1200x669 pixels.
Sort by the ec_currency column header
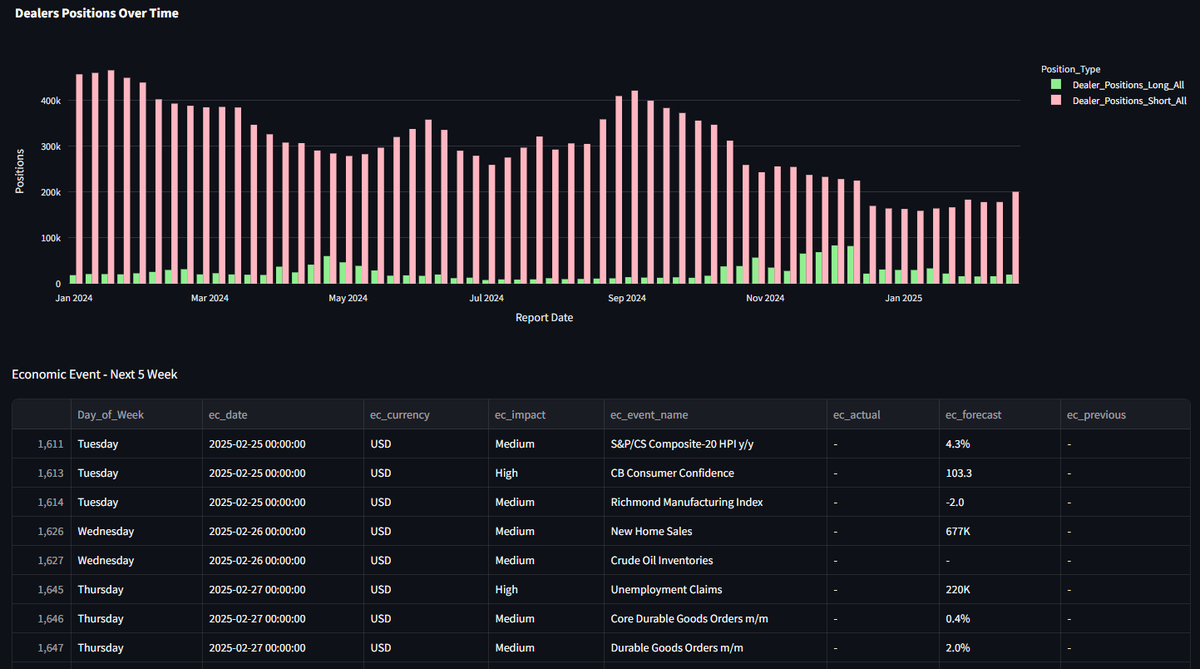425,415
